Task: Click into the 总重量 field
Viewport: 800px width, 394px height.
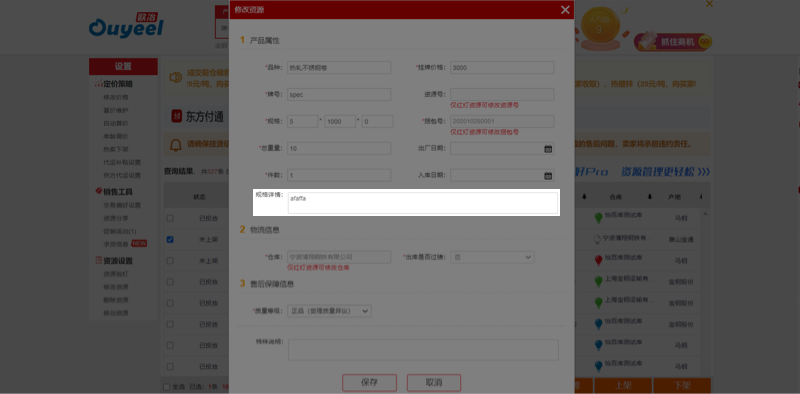Action: point(339,149)
